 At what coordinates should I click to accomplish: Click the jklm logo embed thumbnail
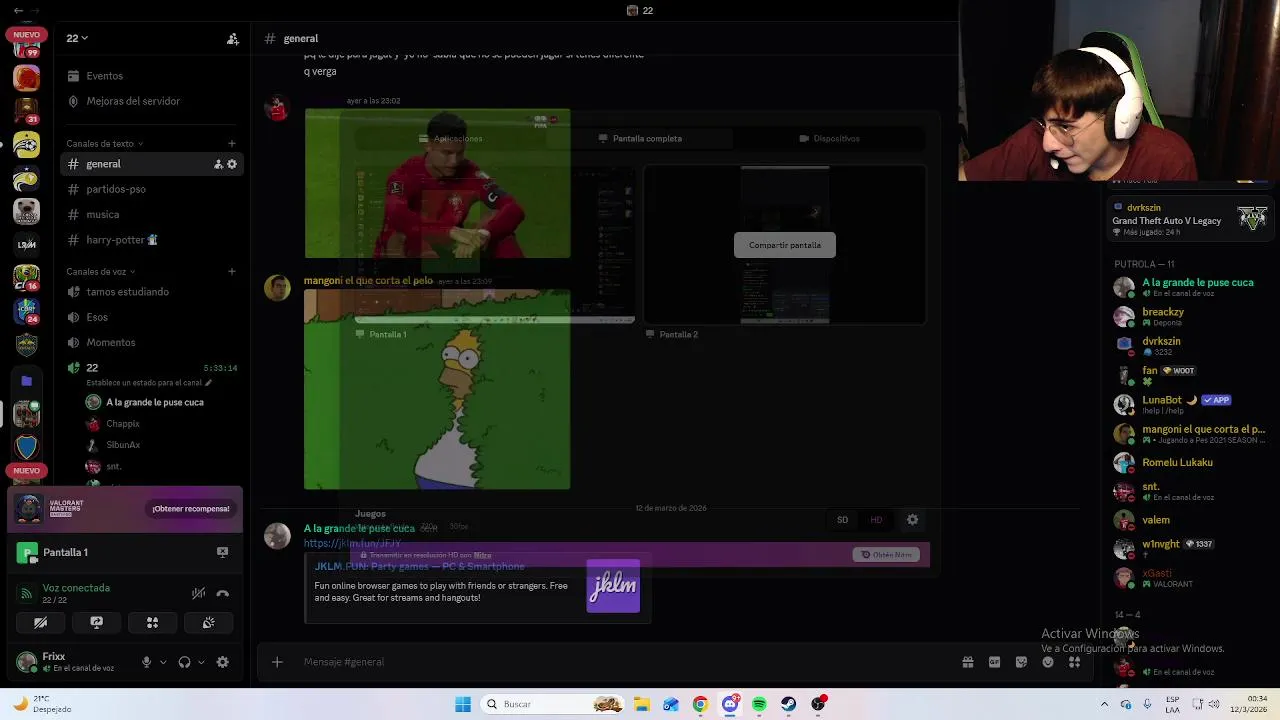tap(613, 586)
